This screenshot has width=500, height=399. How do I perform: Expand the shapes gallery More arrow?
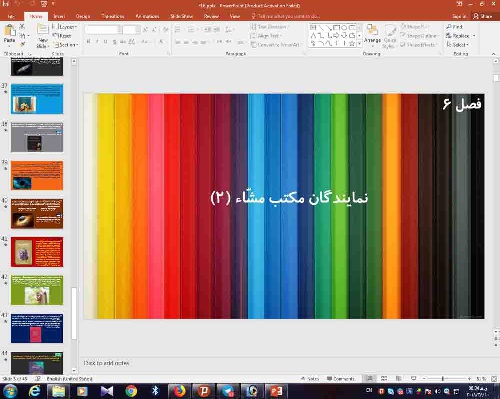point(359,43)
